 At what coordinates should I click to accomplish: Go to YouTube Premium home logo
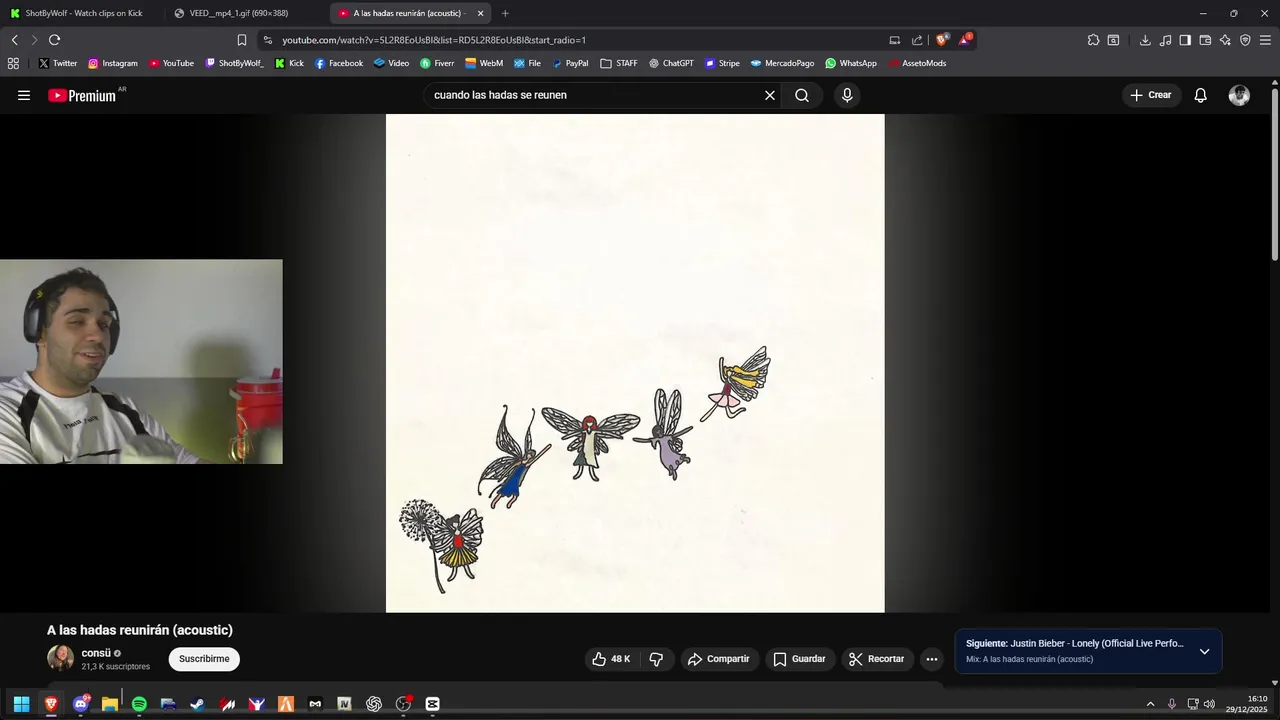coord(82,95)
